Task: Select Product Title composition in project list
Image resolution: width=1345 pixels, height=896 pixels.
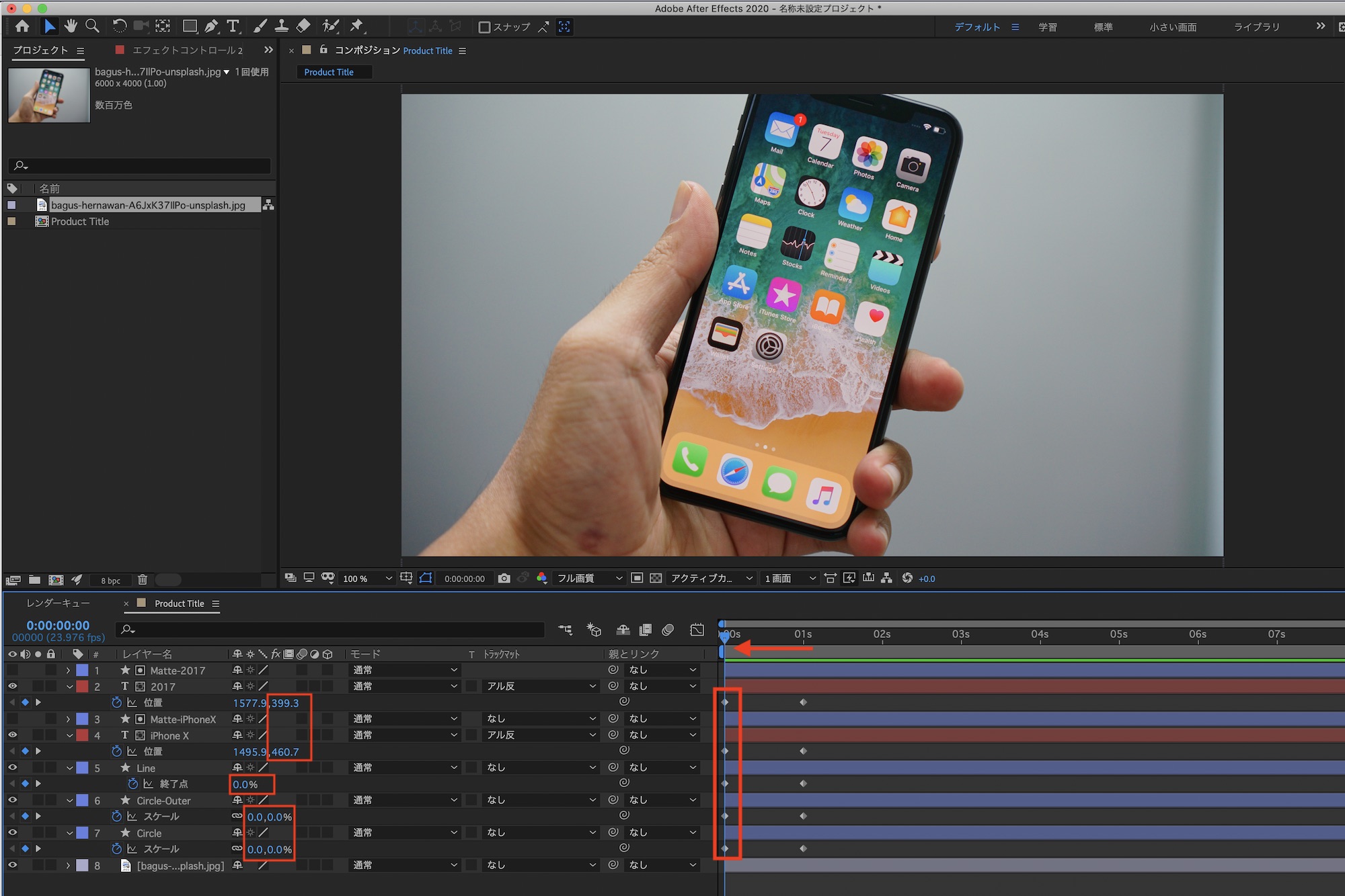Action: click(79, 221)
